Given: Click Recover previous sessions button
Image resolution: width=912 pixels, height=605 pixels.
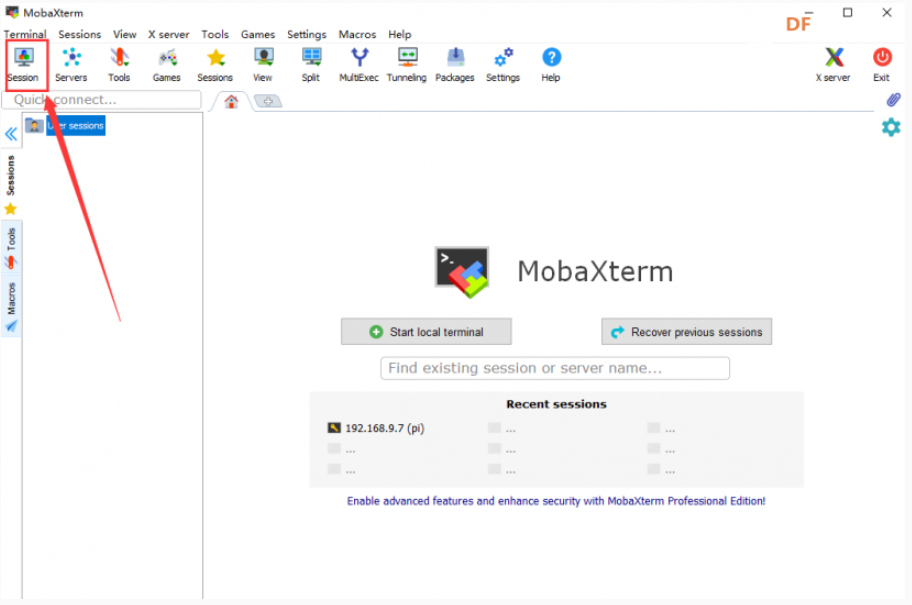Looking at the screenshot, I should pos(686,332).
